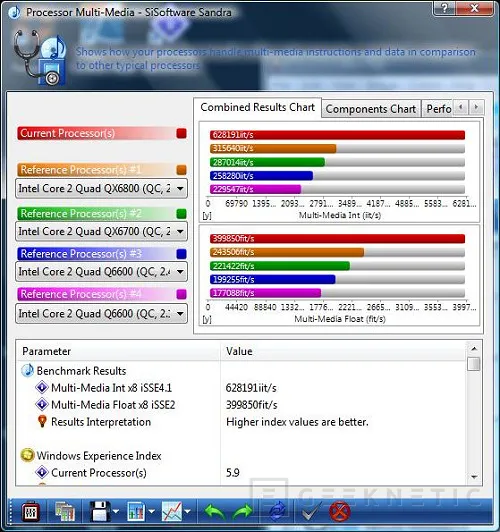This screenshot has height=532, width=500.
Task: Click the Windows Experience Index round icon
Action: (x=27, y=455)
